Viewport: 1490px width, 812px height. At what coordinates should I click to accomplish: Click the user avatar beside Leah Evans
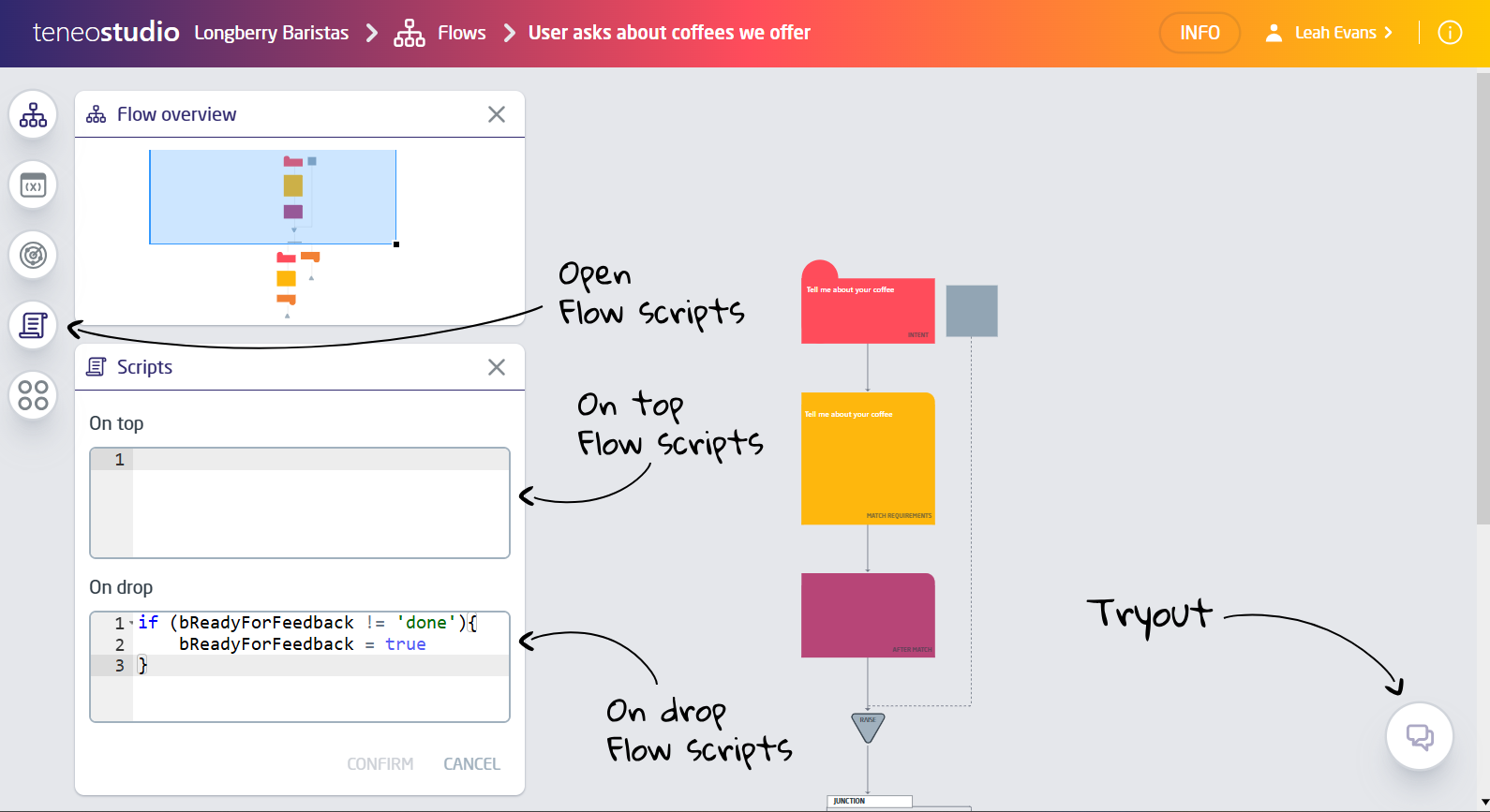pos(1274,32)
